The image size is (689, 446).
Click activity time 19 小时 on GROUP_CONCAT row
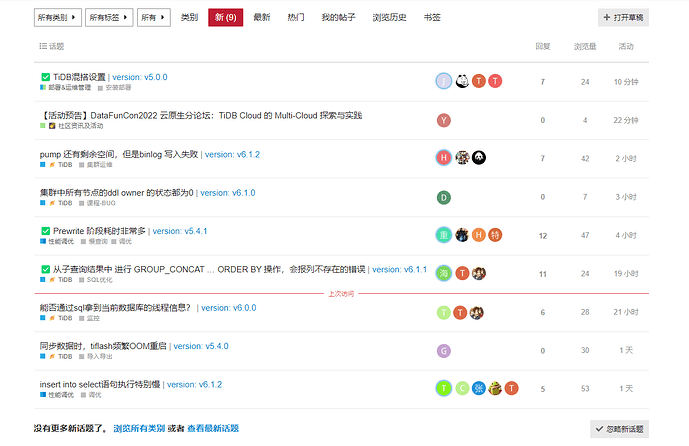point(626,274)
